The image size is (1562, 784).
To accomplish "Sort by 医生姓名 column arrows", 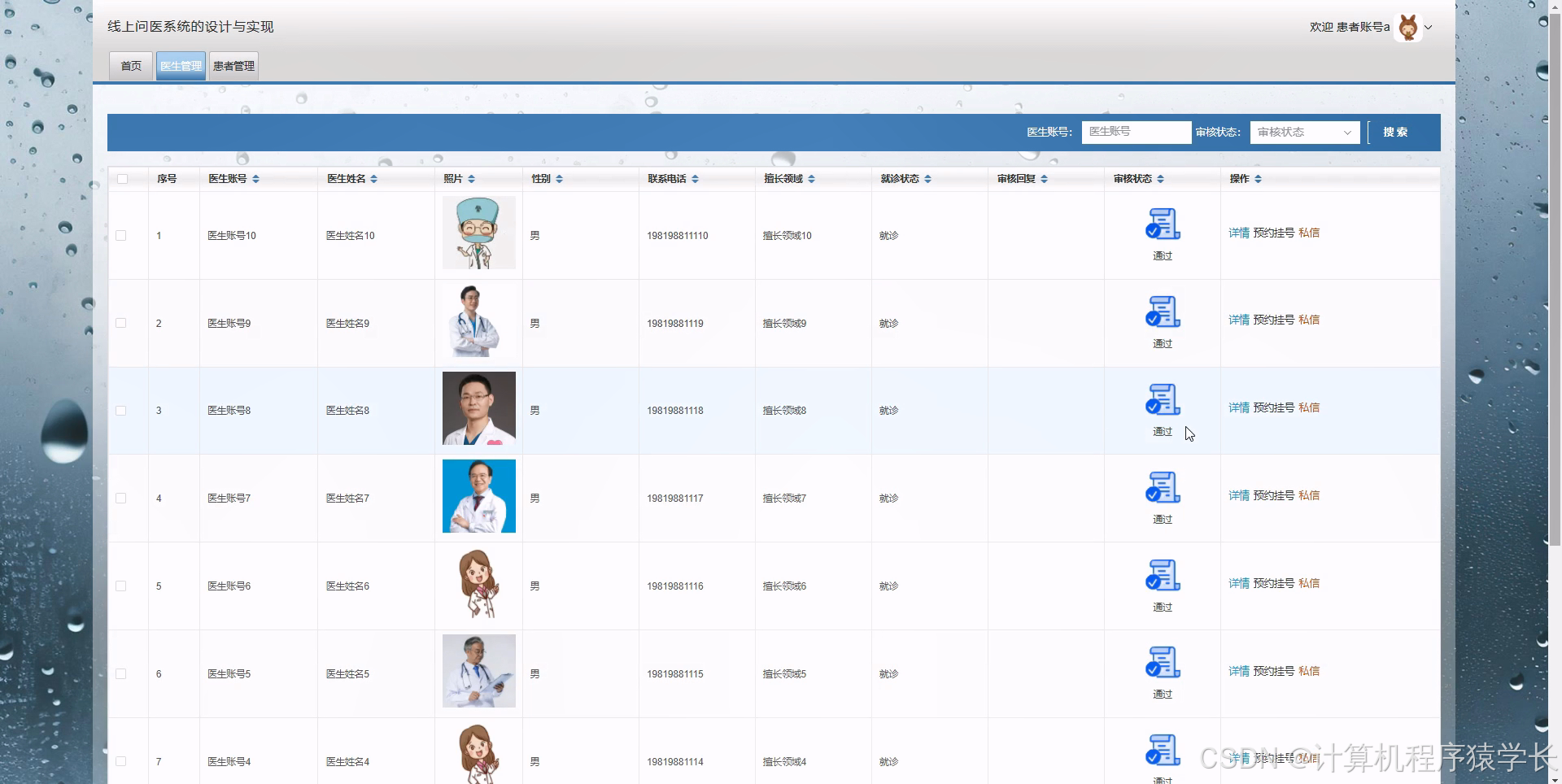I will point(373,179).
